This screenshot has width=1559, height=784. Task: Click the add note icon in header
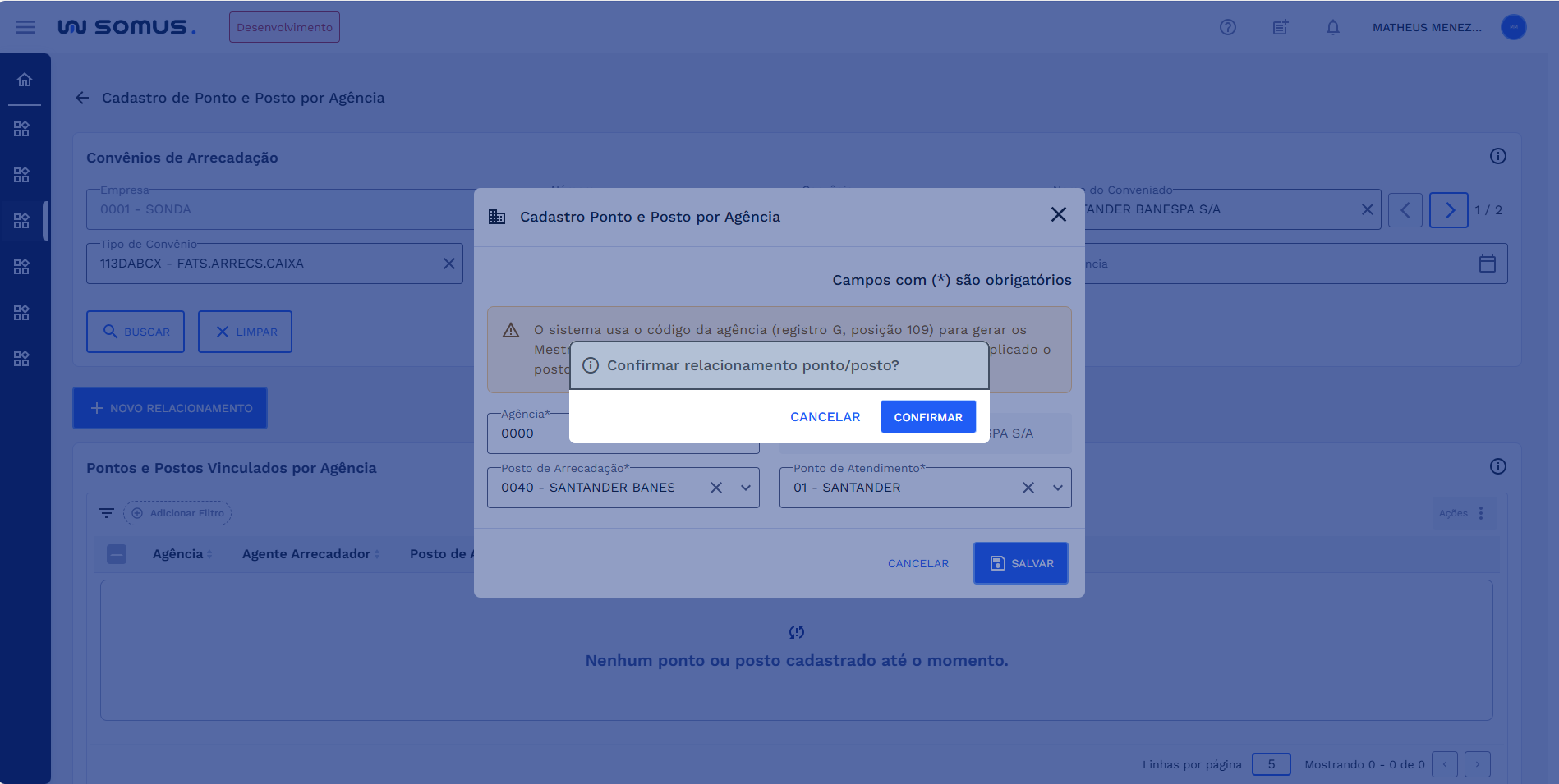point(1280,27)
